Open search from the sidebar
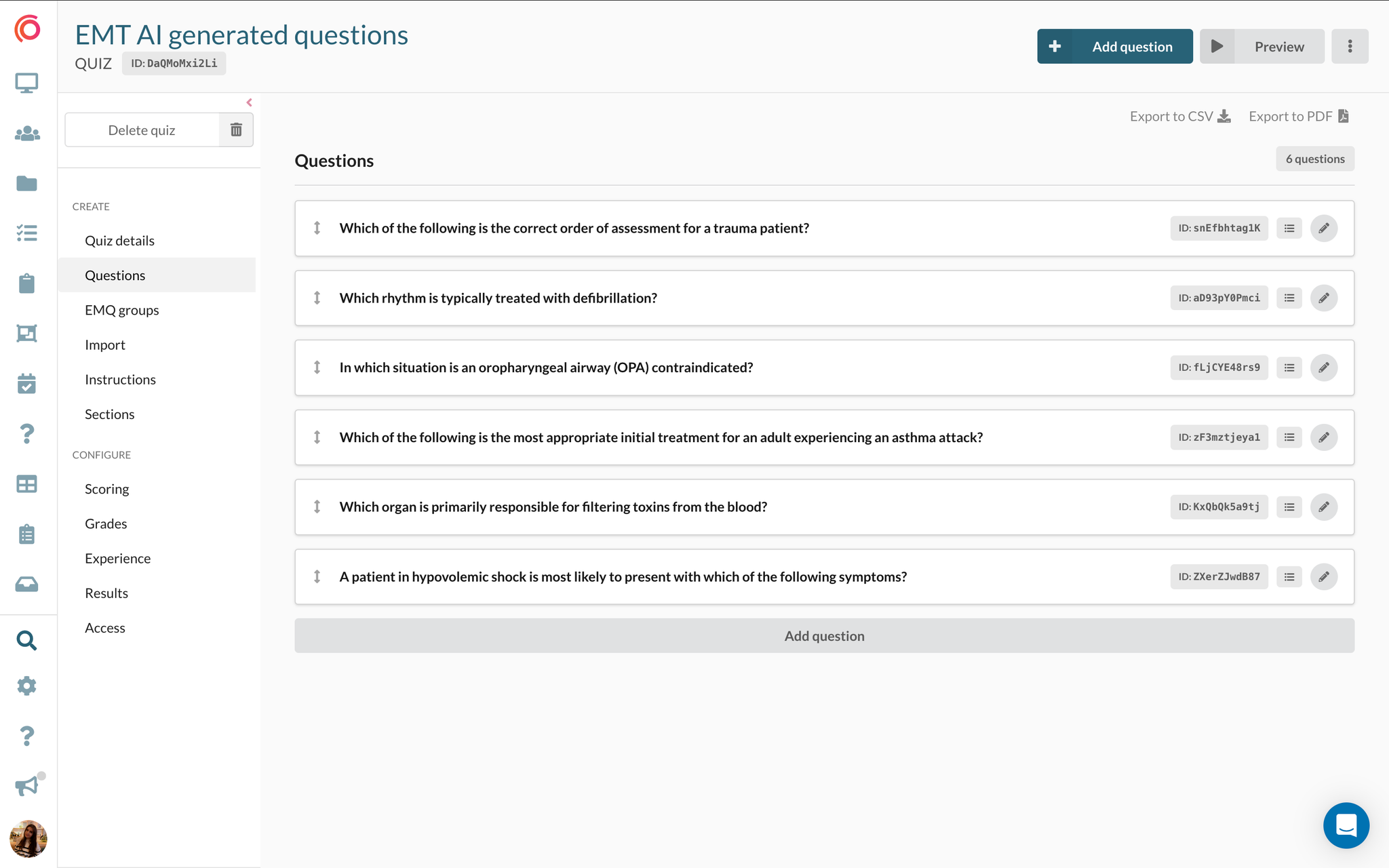Screen dimensions: 1389x868 tap(27, 640)
